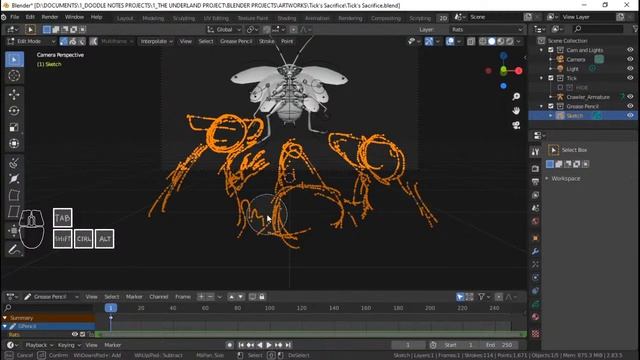
Task: Select the Shear tool
Action: (14, 211)
